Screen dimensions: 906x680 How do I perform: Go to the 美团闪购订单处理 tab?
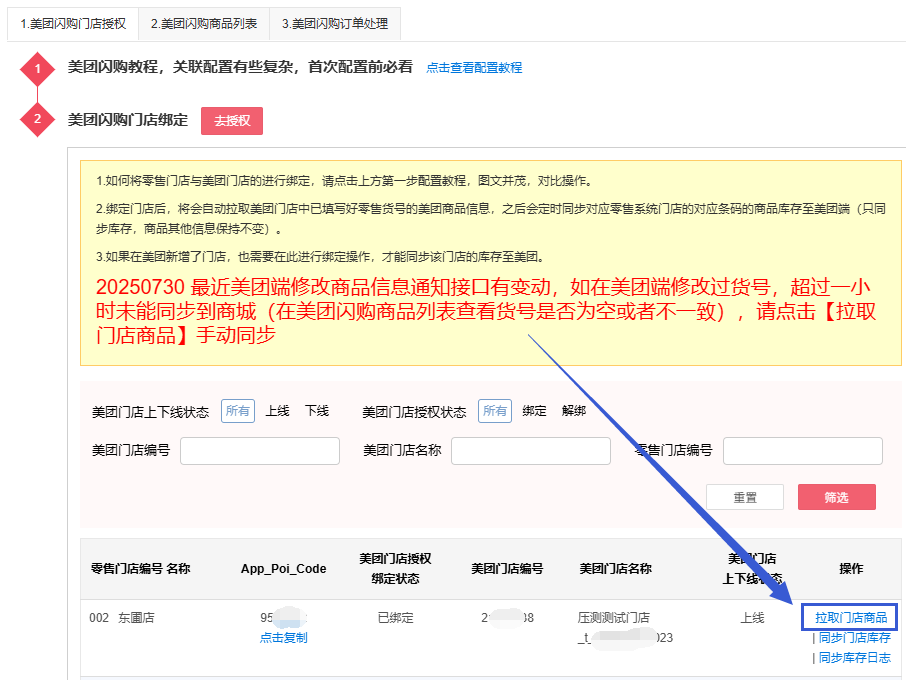tap(335, 24)
